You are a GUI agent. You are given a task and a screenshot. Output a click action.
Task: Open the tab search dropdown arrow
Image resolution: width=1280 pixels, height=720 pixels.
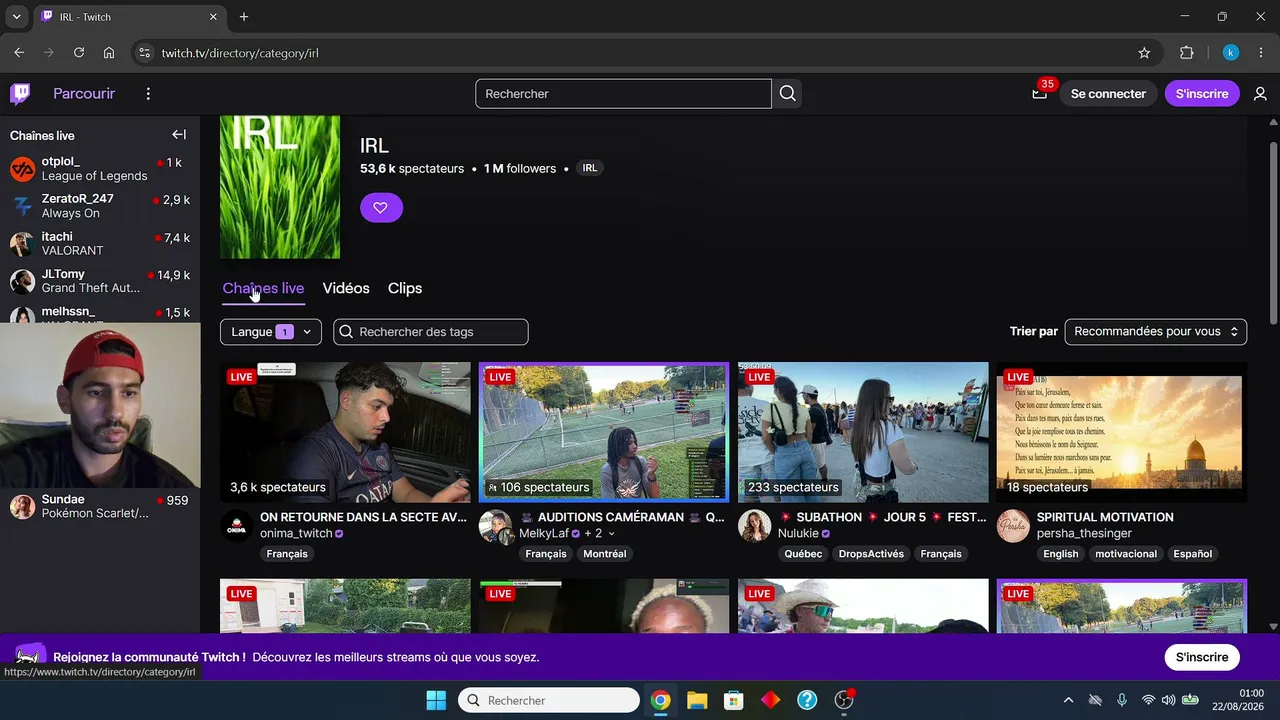coord(16,17)
